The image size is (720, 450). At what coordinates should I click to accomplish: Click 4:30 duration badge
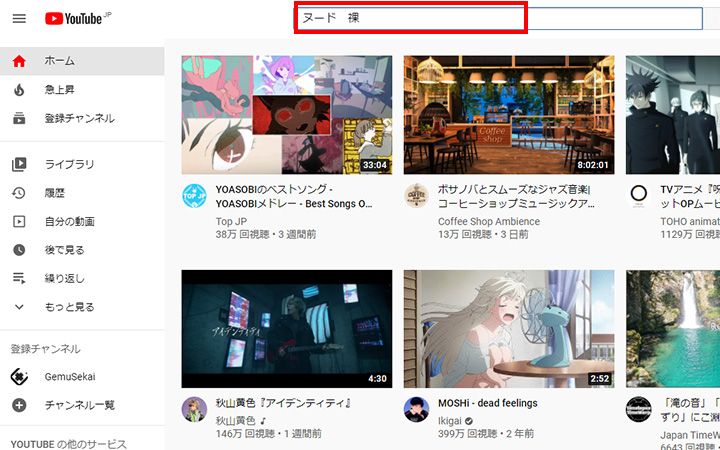(377, 379)
